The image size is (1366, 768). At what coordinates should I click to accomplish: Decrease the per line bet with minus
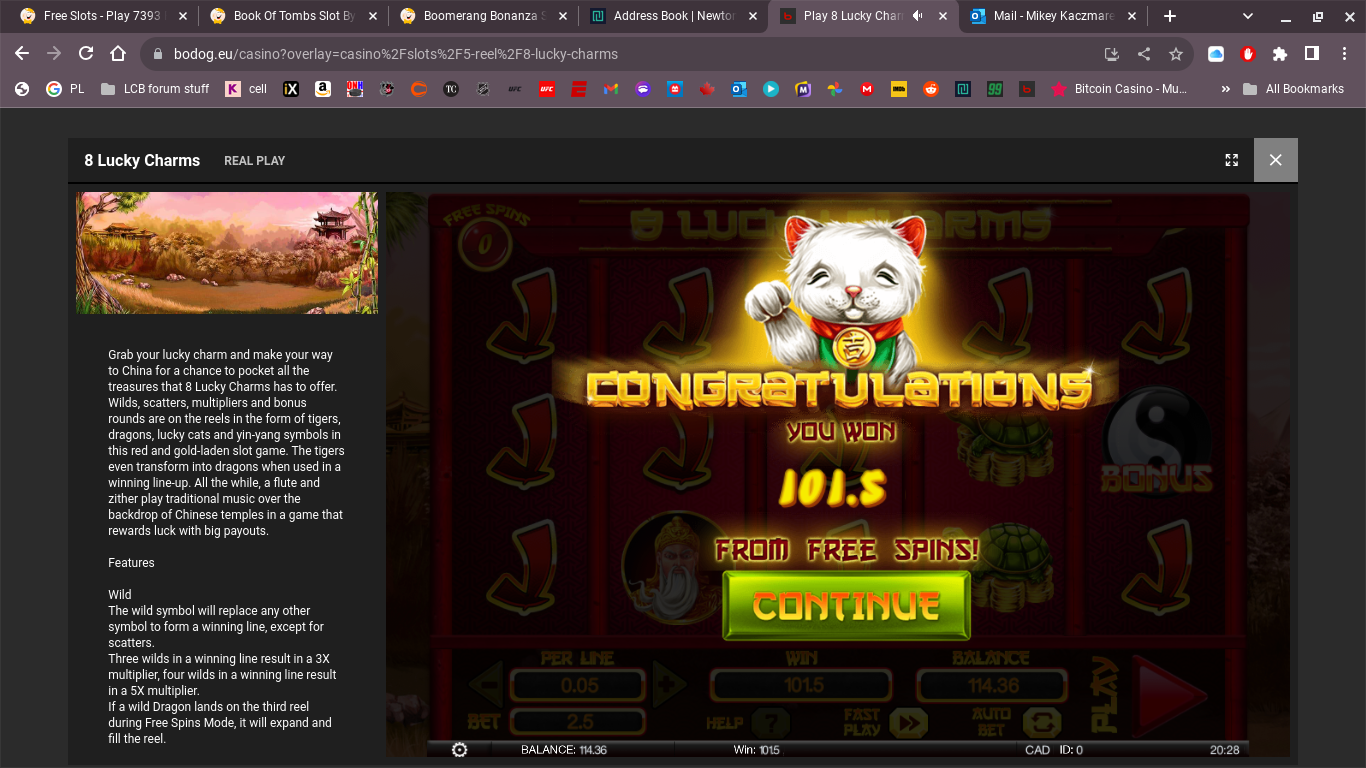click(486, 686)
